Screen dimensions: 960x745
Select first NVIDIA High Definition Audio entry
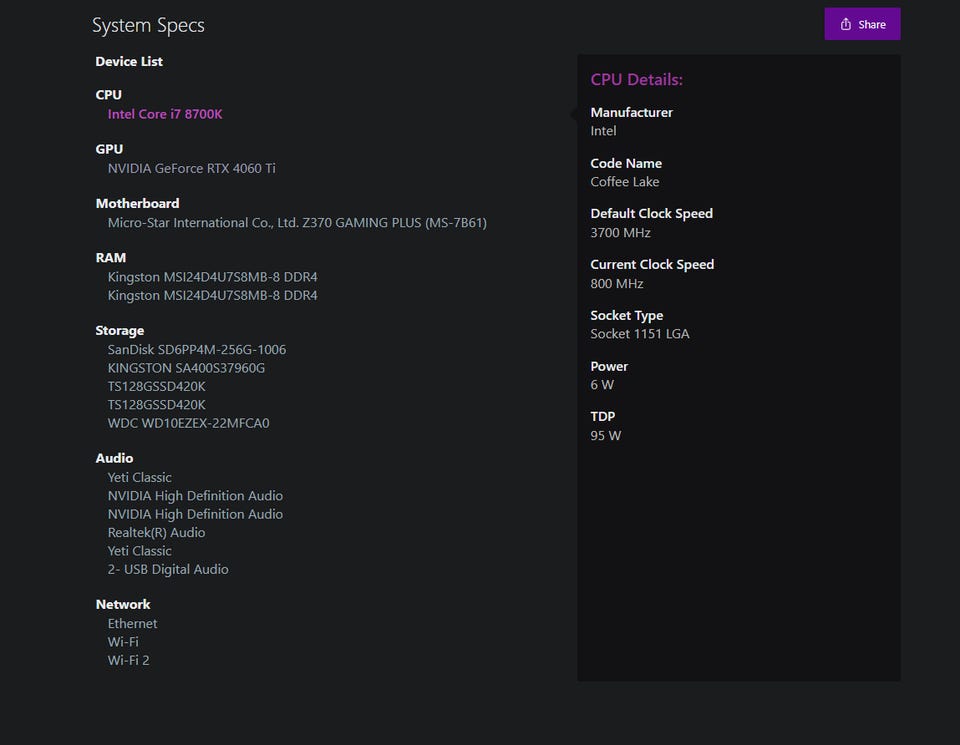pyautogui.click(x=195, y=496)
